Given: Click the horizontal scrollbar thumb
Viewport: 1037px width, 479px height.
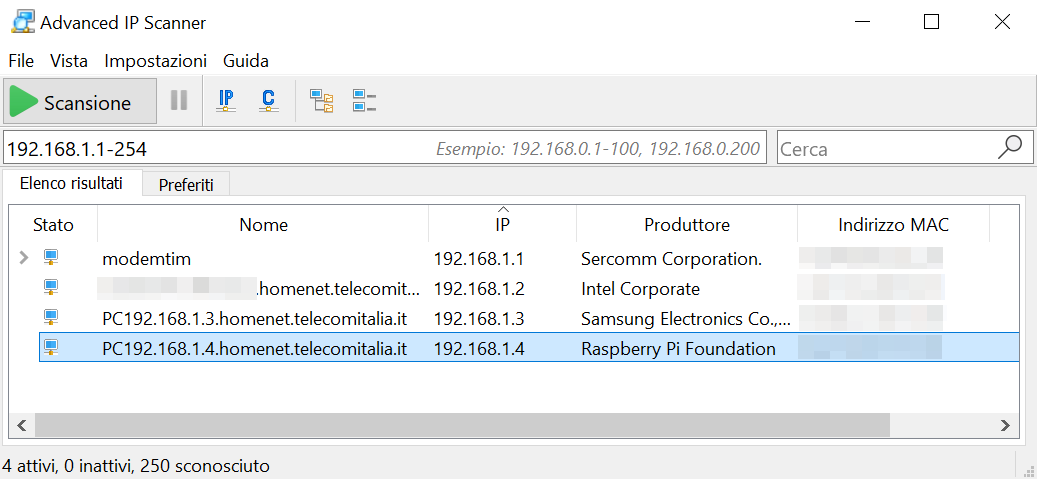Looking at the screenshot, I should point(462,425).
